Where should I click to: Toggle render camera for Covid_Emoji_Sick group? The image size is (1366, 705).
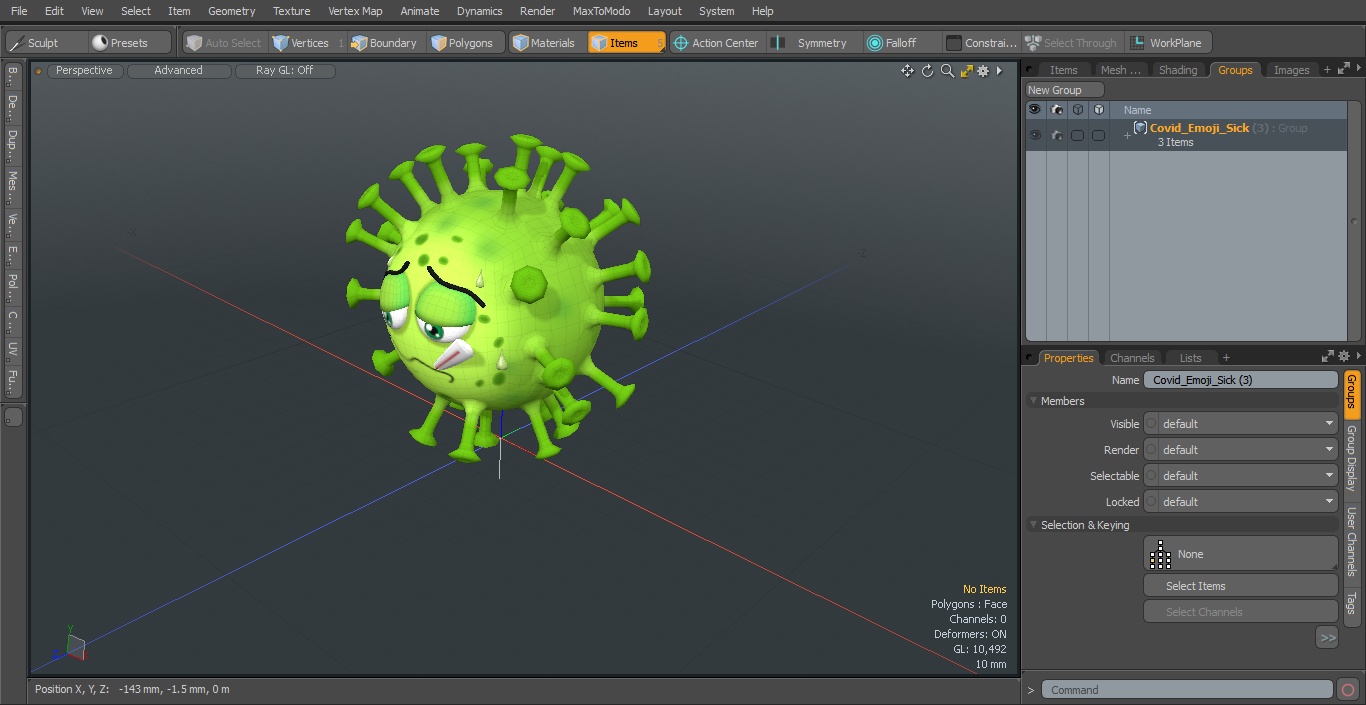coord(1056,135)
